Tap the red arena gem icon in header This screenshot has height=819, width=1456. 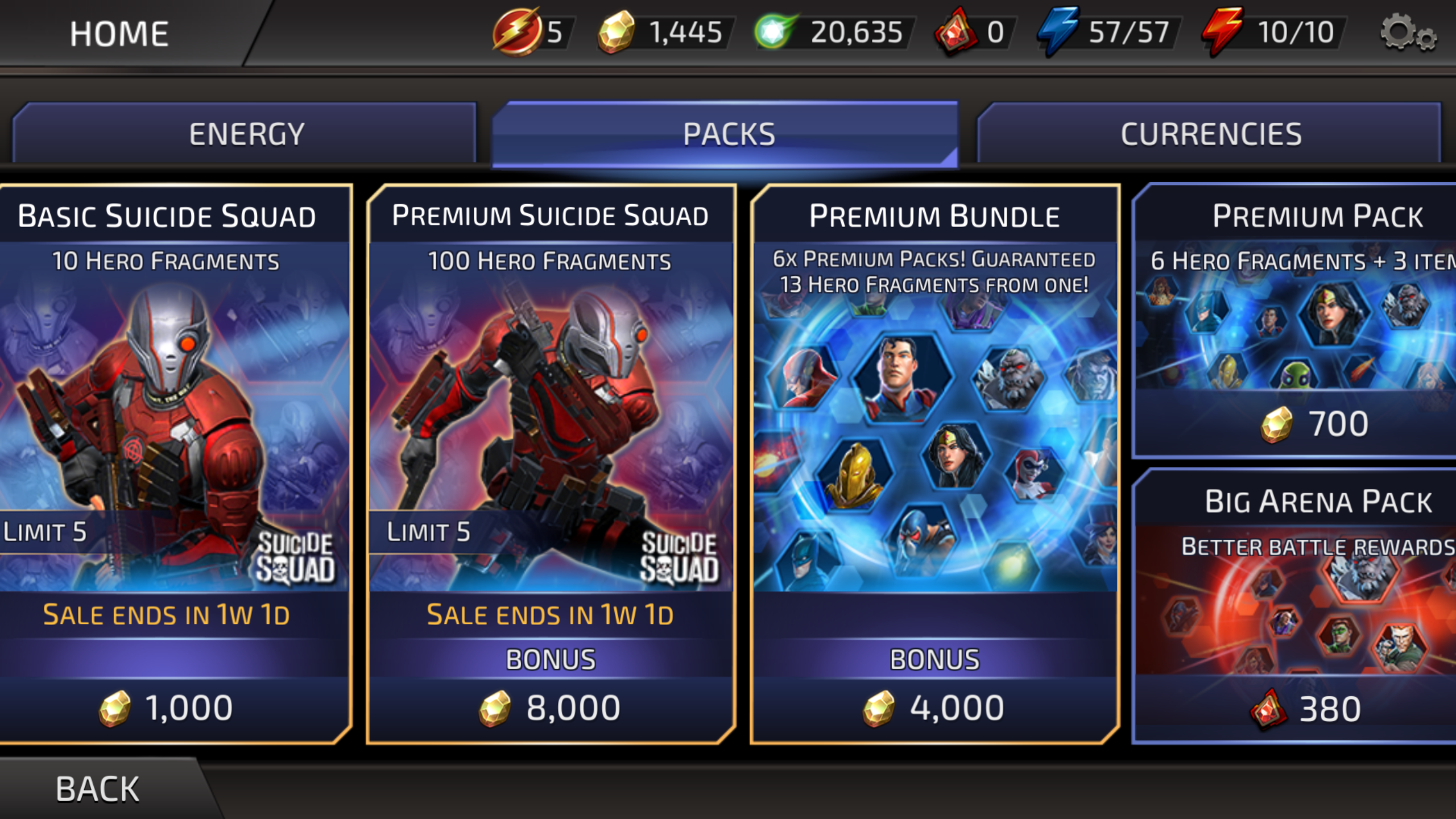point(957,32)
